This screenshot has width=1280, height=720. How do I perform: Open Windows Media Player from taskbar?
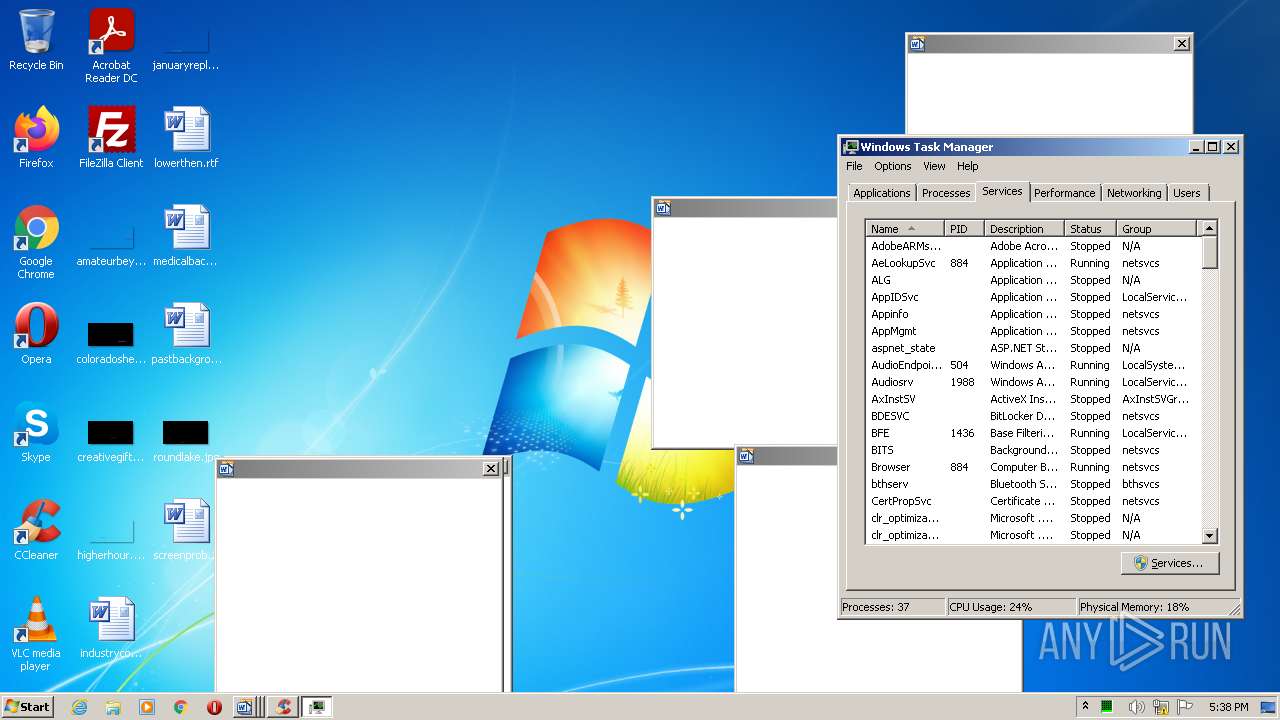point(147,707)
